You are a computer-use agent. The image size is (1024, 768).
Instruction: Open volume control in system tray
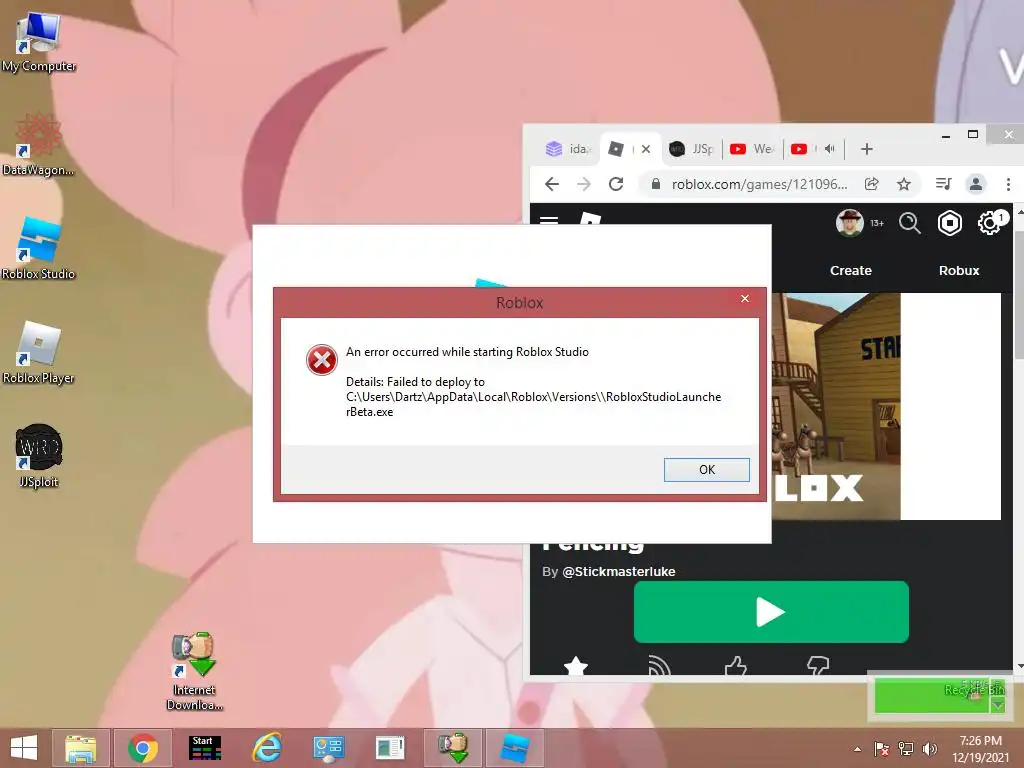point(929,749)
